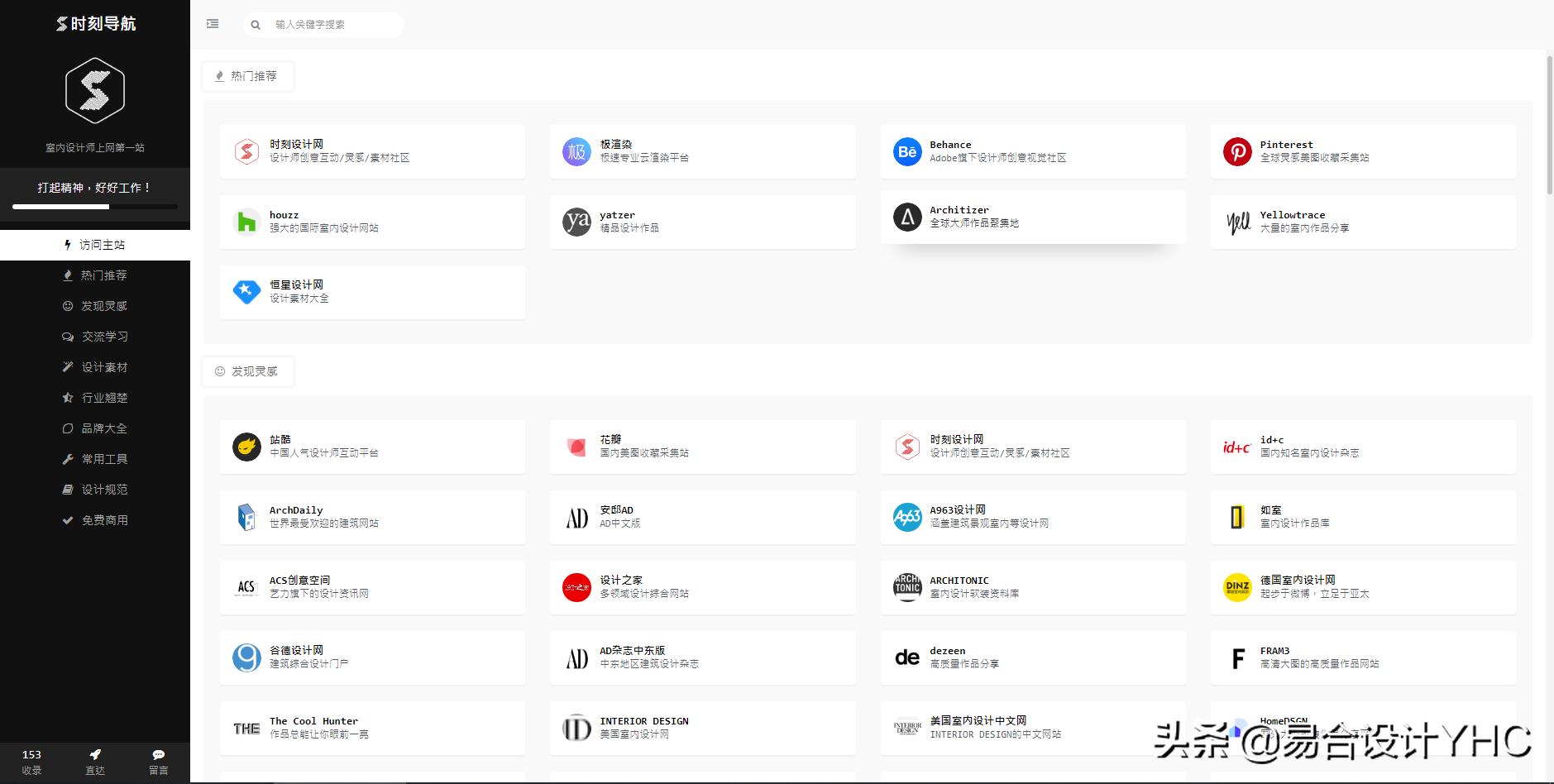
Task: Open the 极渲染 icon
Action: 576,151
